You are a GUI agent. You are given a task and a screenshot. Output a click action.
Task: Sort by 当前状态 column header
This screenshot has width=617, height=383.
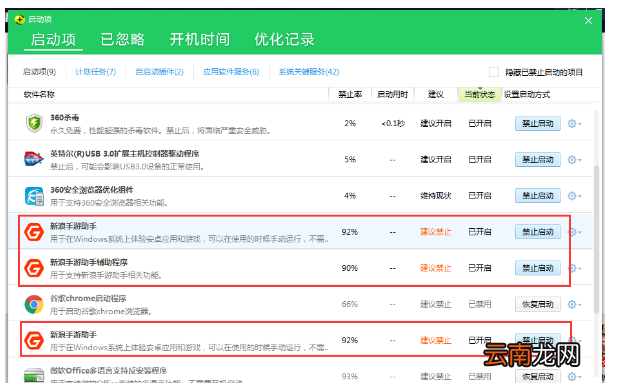[480, 94]
